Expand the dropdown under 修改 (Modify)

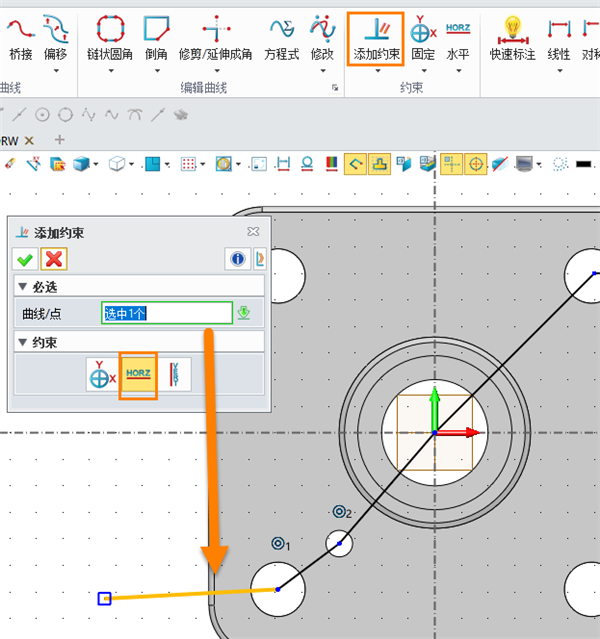click(321, 71)
